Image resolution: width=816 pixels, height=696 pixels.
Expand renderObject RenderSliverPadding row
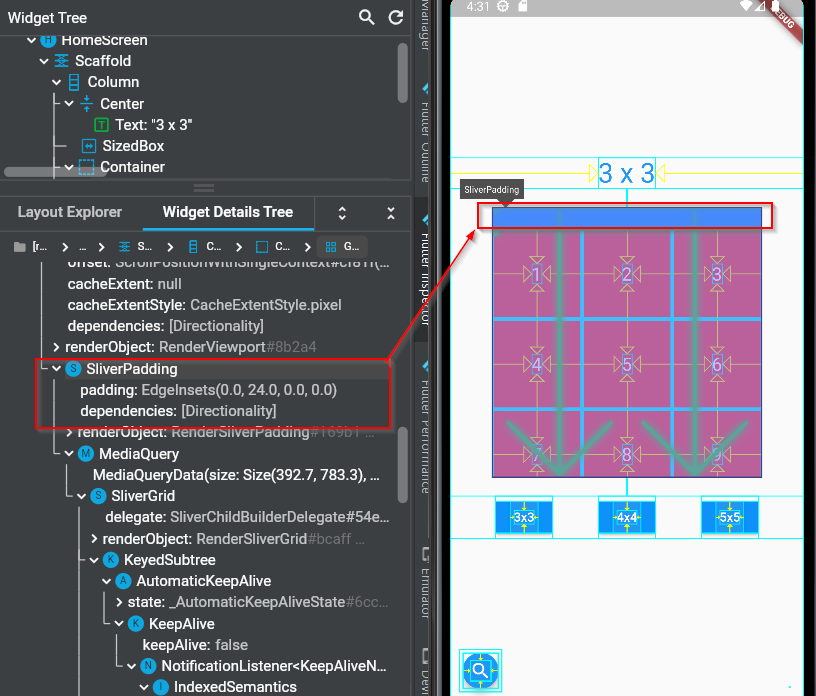pos(69,433)
